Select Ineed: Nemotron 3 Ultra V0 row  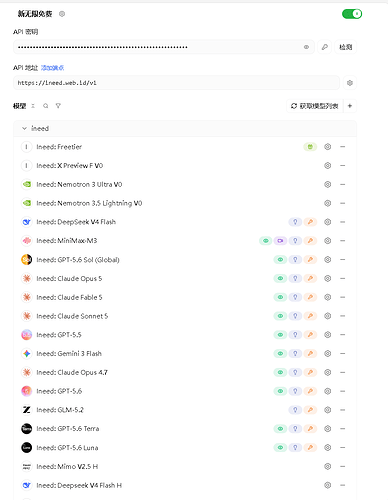[x=185, y=184]
